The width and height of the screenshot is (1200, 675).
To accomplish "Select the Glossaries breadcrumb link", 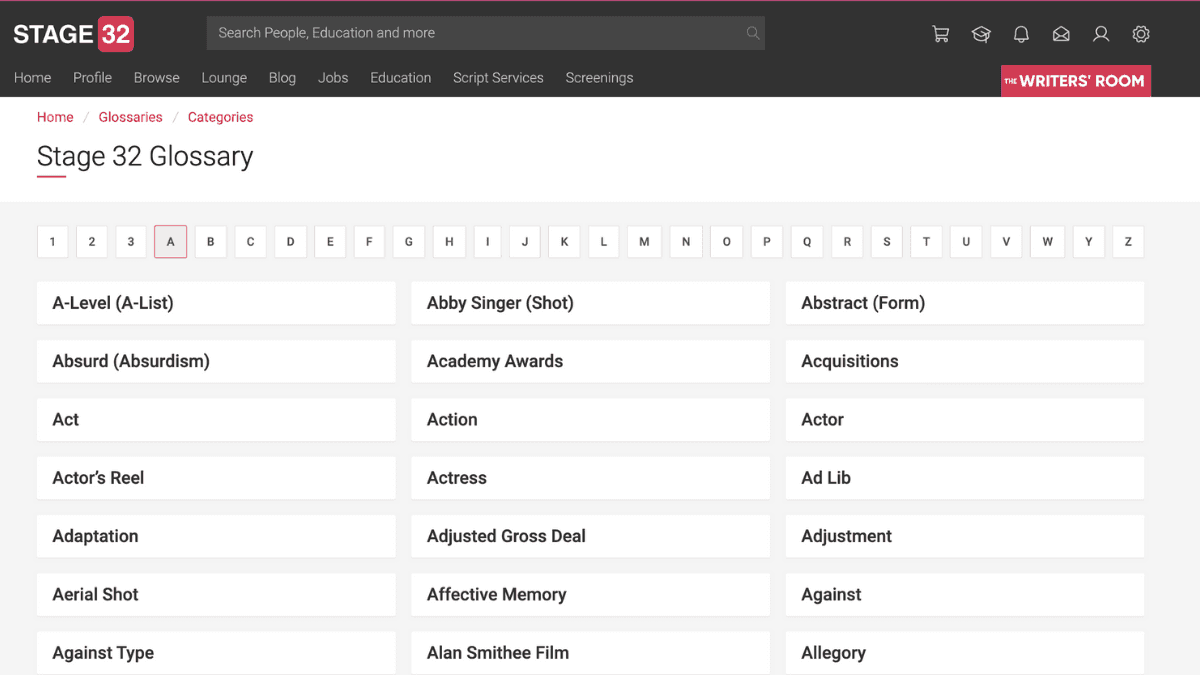I will tap(130, 117).
